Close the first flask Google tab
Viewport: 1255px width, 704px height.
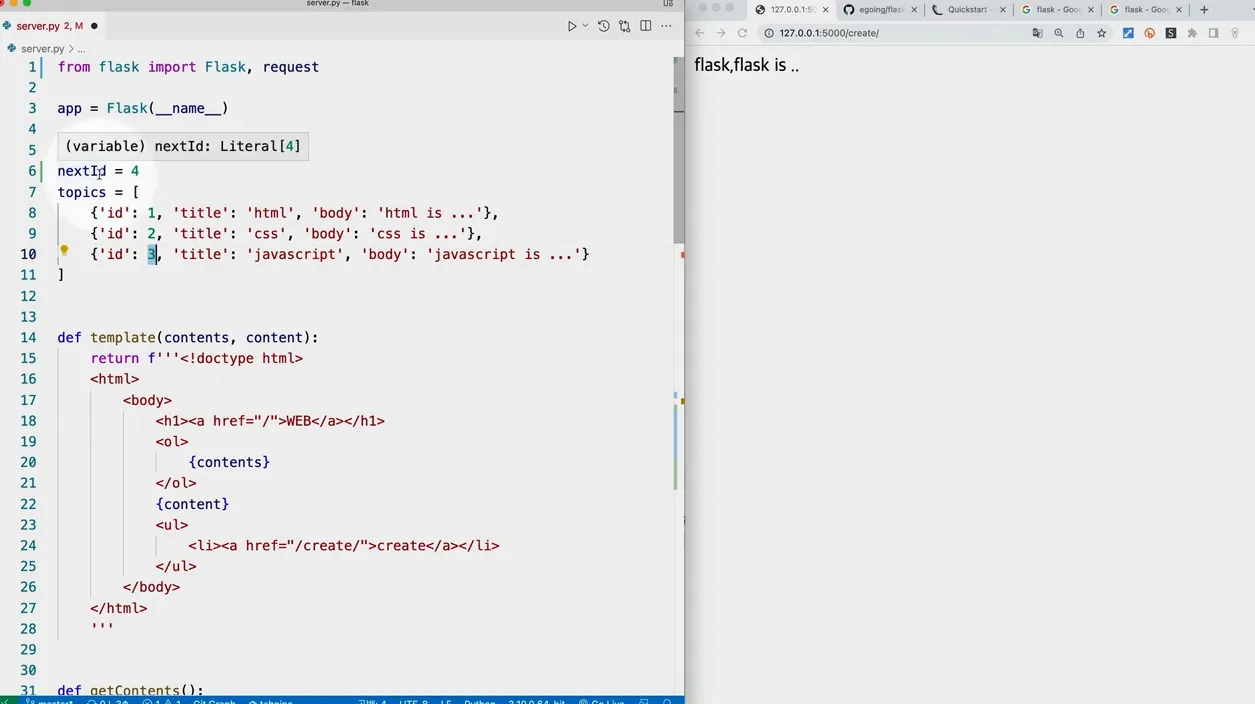click(x=1090, y=10)
